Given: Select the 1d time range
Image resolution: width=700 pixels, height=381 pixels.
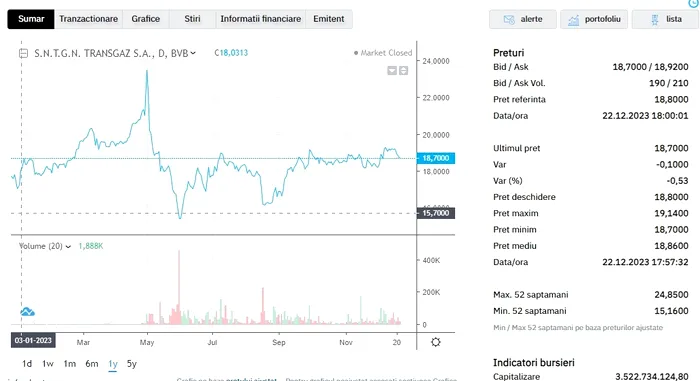Looking at the screenshot, I should point(27,364).
